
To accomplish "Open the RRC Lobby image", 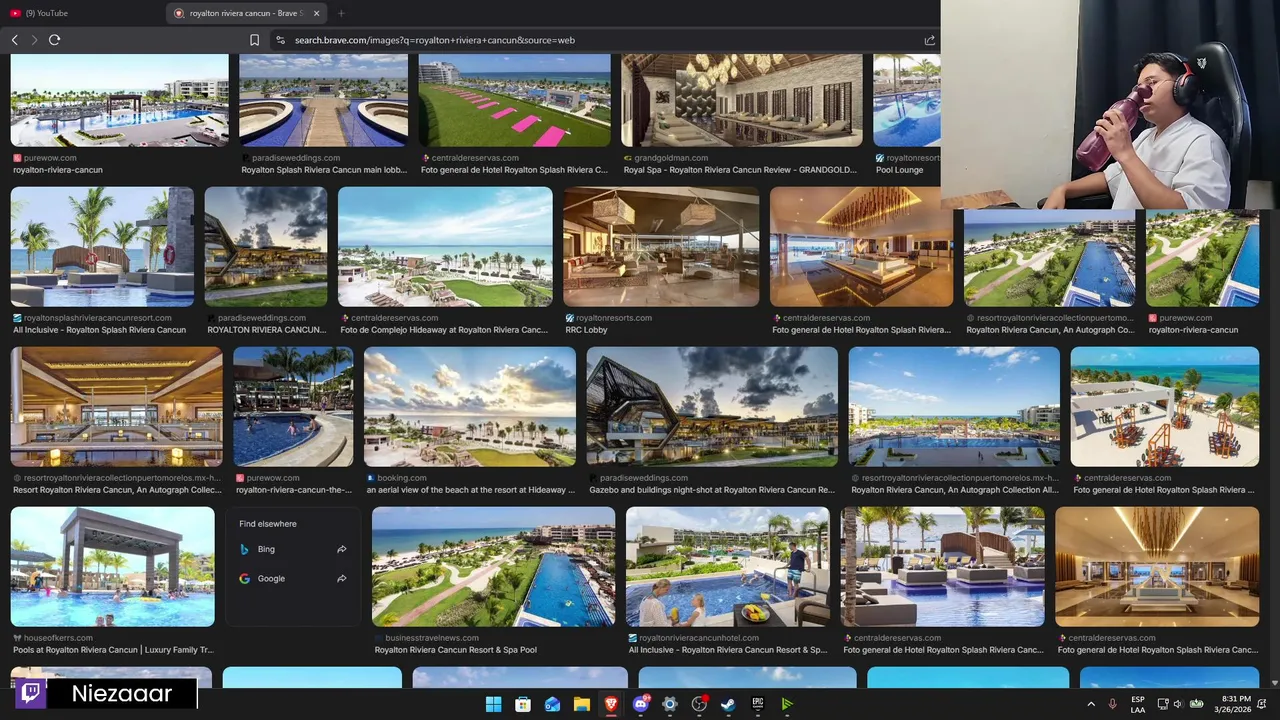I will point(661,247).
